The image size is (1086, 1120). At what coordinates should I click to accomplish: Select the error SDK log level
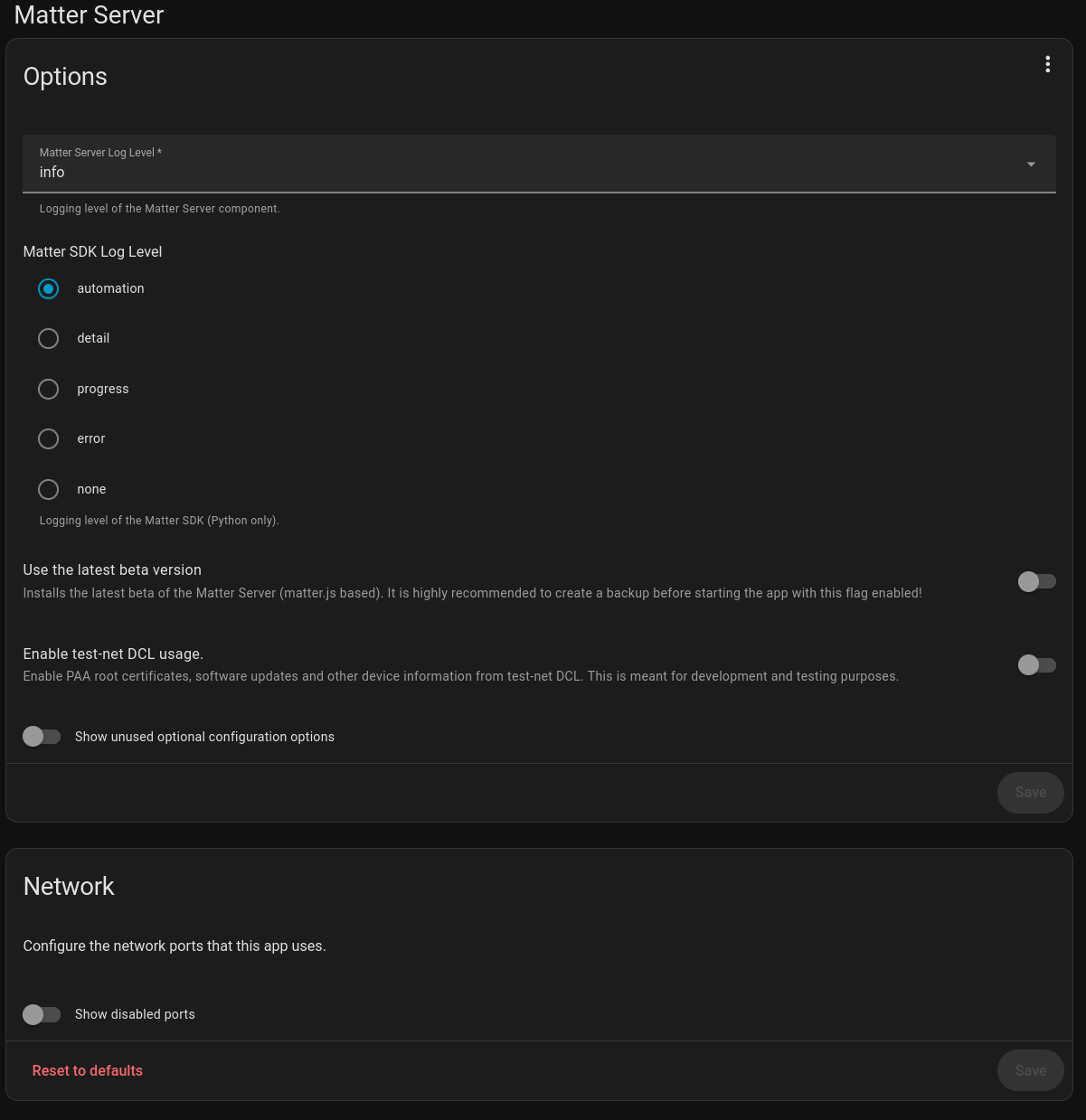[49, 438]
